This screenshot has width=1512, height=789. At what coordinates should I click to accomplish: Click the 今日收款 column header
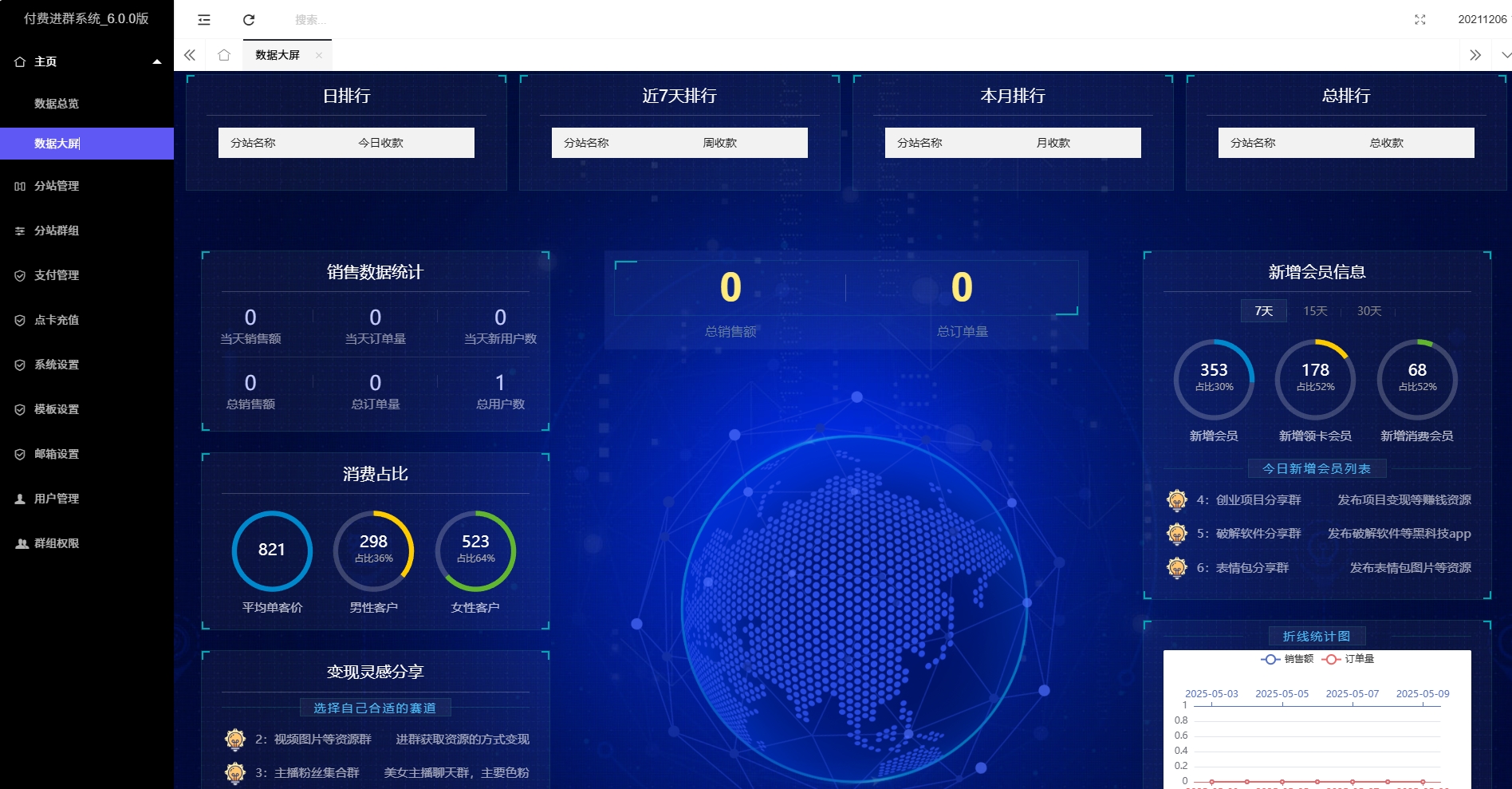click(x=381, y=143)
